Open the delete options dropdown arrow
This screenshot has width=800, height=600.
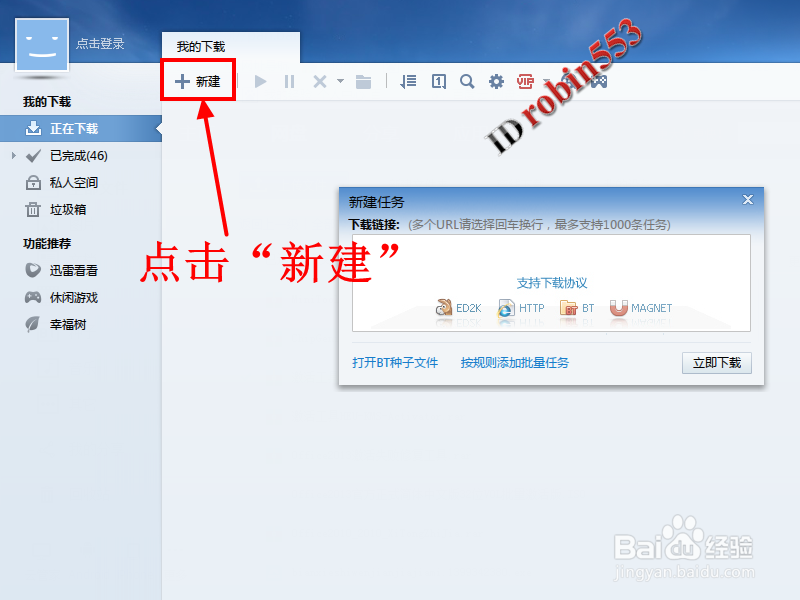click(x=340, y=81)
